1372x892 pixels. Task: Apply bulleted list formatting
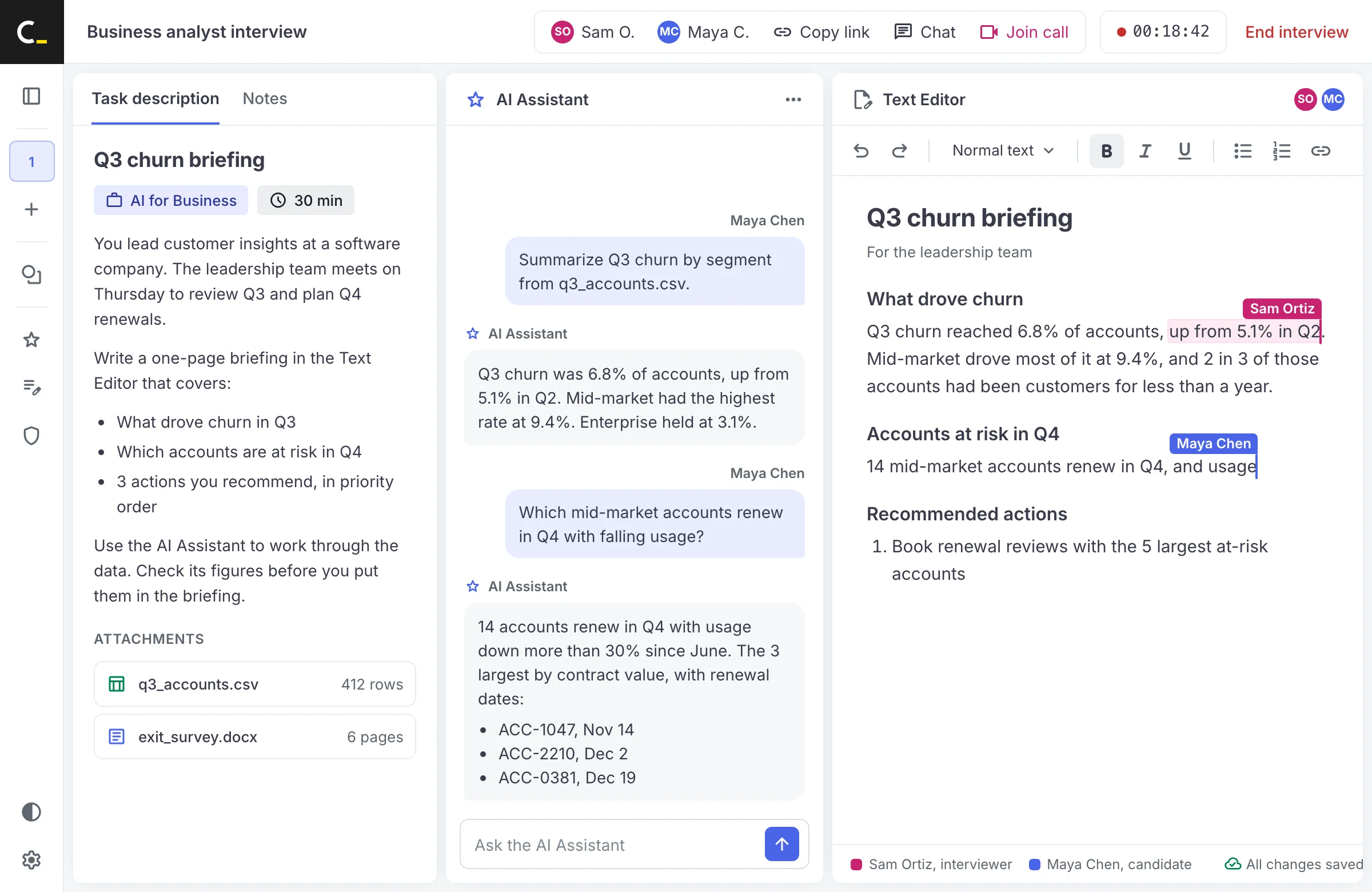coord(1242,150)
